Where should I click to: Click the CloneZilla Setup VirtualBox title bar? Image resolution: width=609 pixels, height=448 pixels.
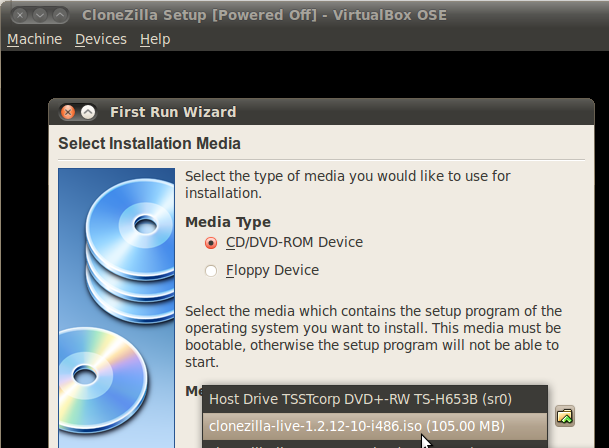tap(304, 15)
